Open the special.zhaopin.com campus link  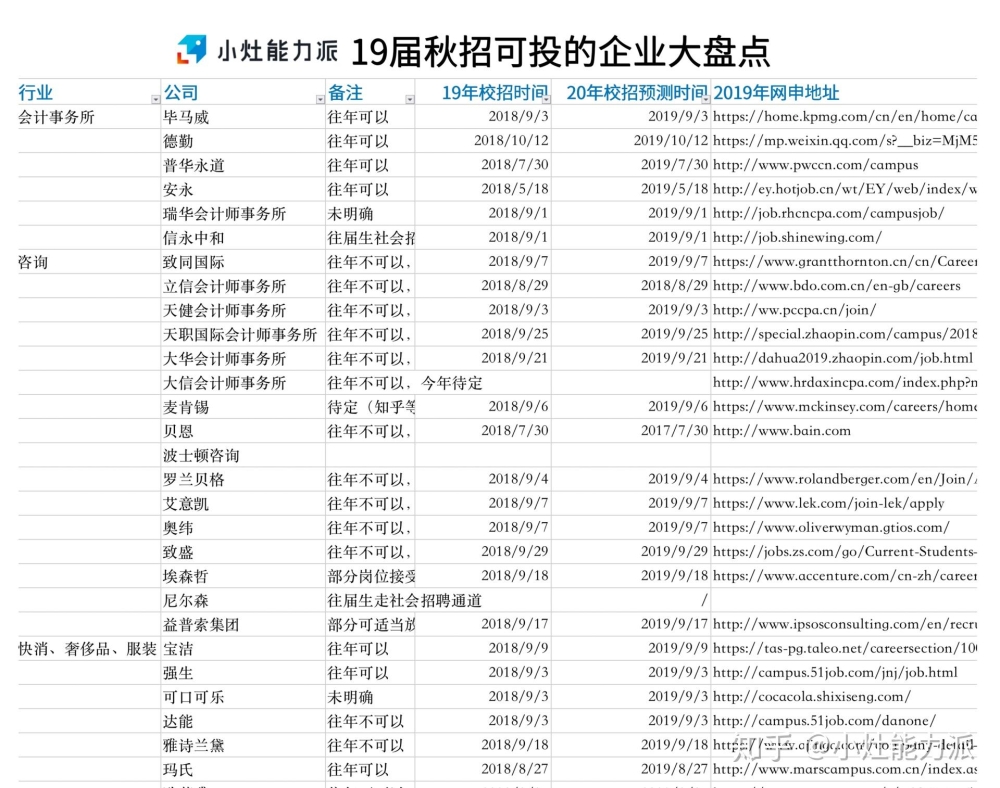point(844,335)
